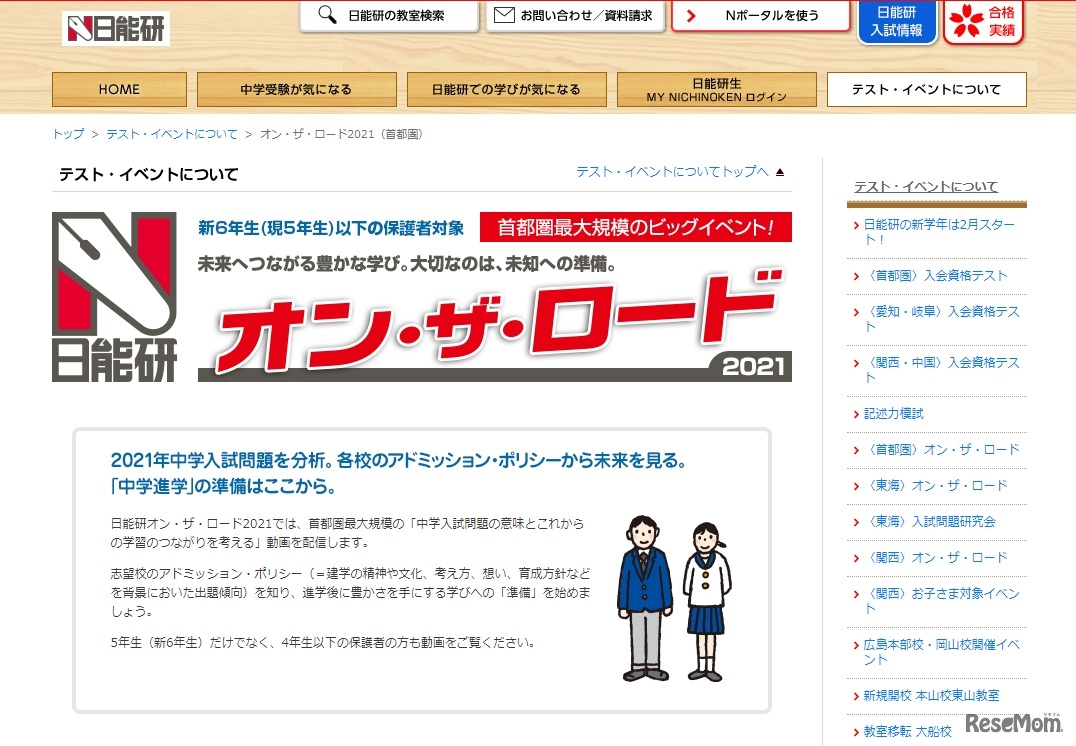
Task: Click the red arrow on N Portal button
Action: coord(691,16)
